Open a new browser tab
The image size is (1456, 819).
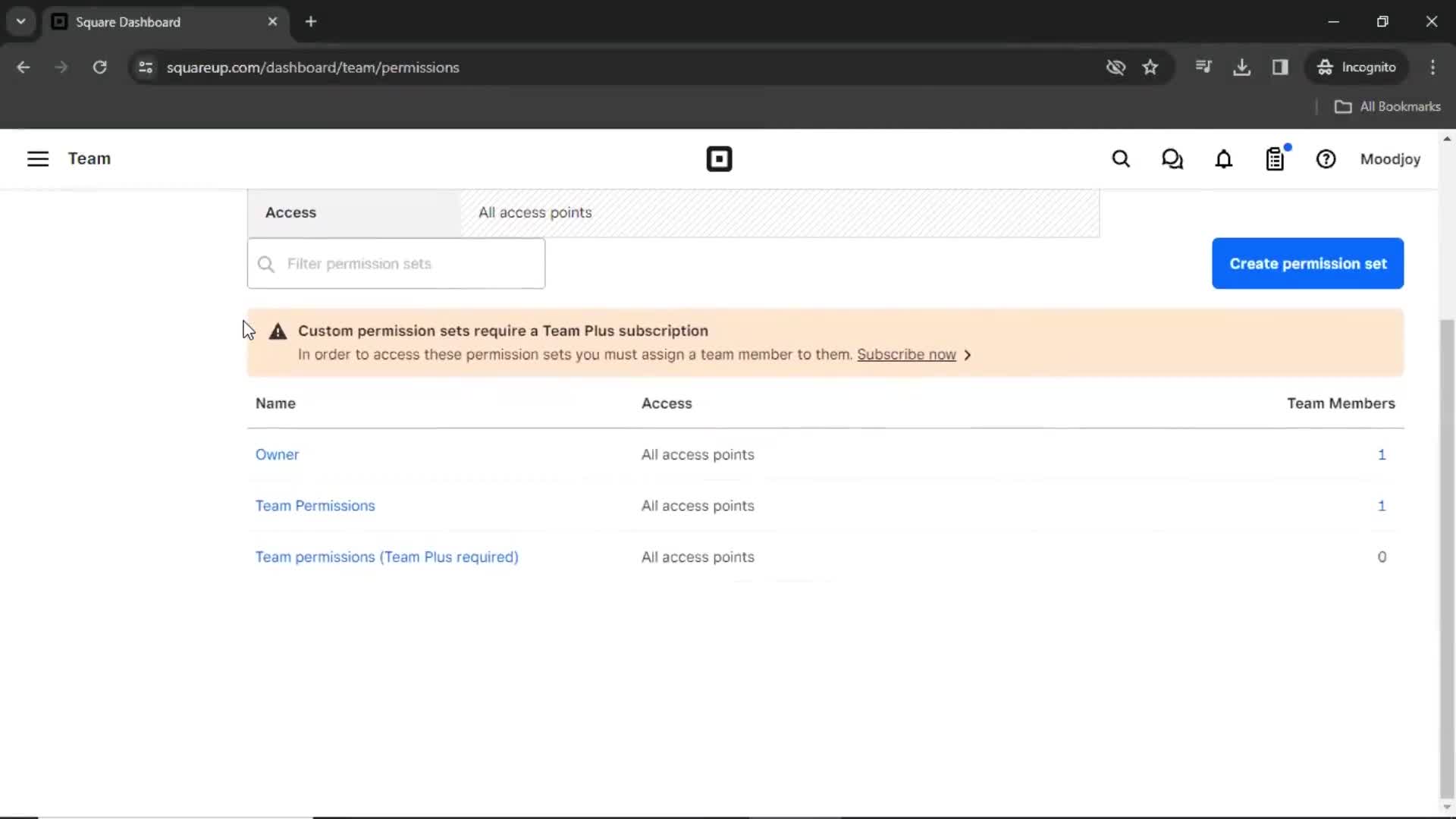coord(311,22)
